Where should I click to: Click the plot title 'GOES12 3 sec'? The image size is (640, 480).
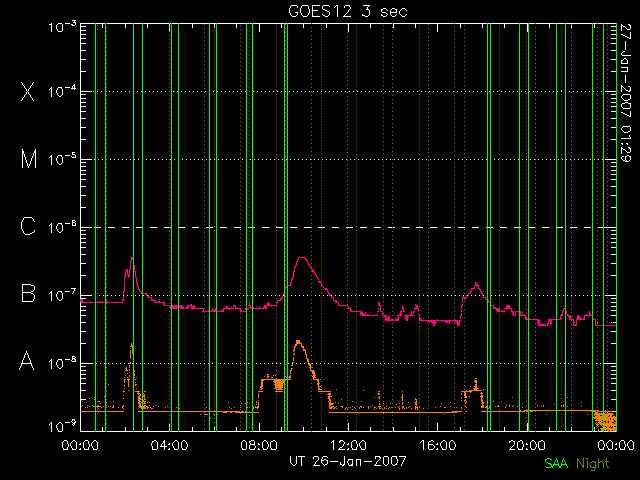tap(348, 11)
